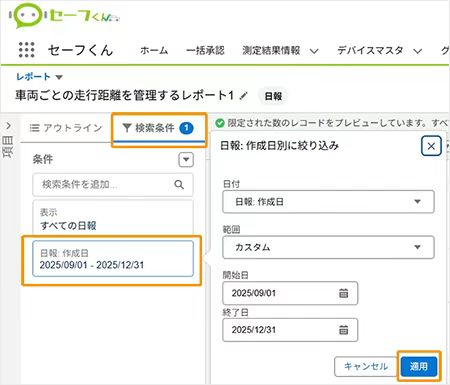Image resolution: width=450 pixels, height=385 pixels.
Task: Click the セーフくん app name
Action: click(x=80, y=50)
